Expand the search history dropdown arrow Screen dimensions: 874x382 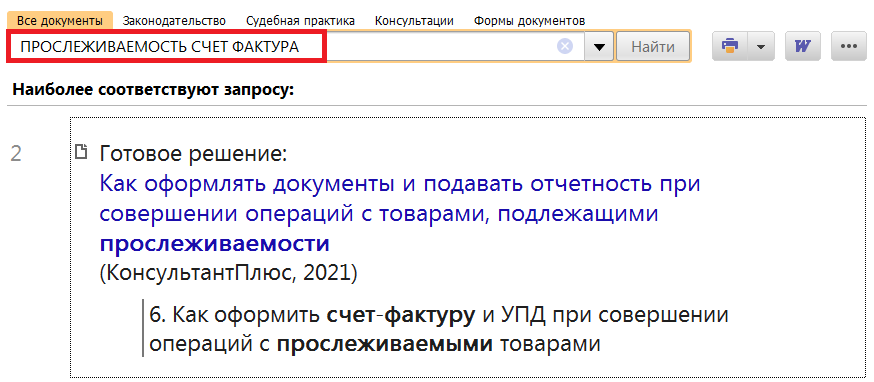(599, 47)
